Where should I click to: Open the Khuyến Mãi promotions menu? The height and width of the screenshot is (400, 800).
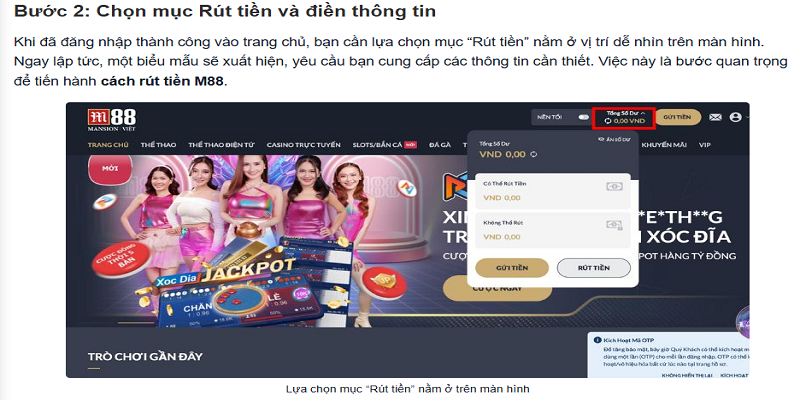(664, 145)
